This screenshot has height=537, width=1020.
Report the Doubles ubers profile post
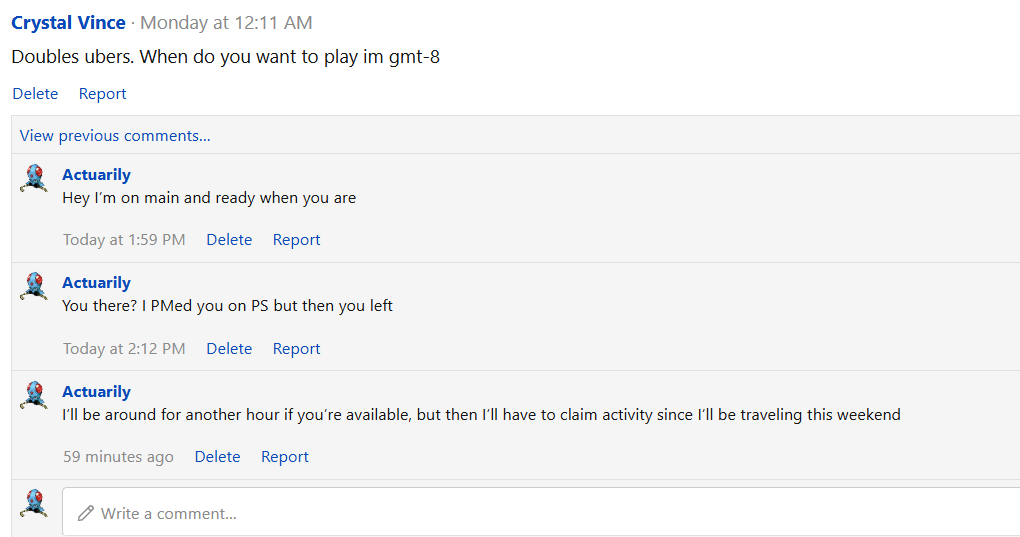(102, 94)
